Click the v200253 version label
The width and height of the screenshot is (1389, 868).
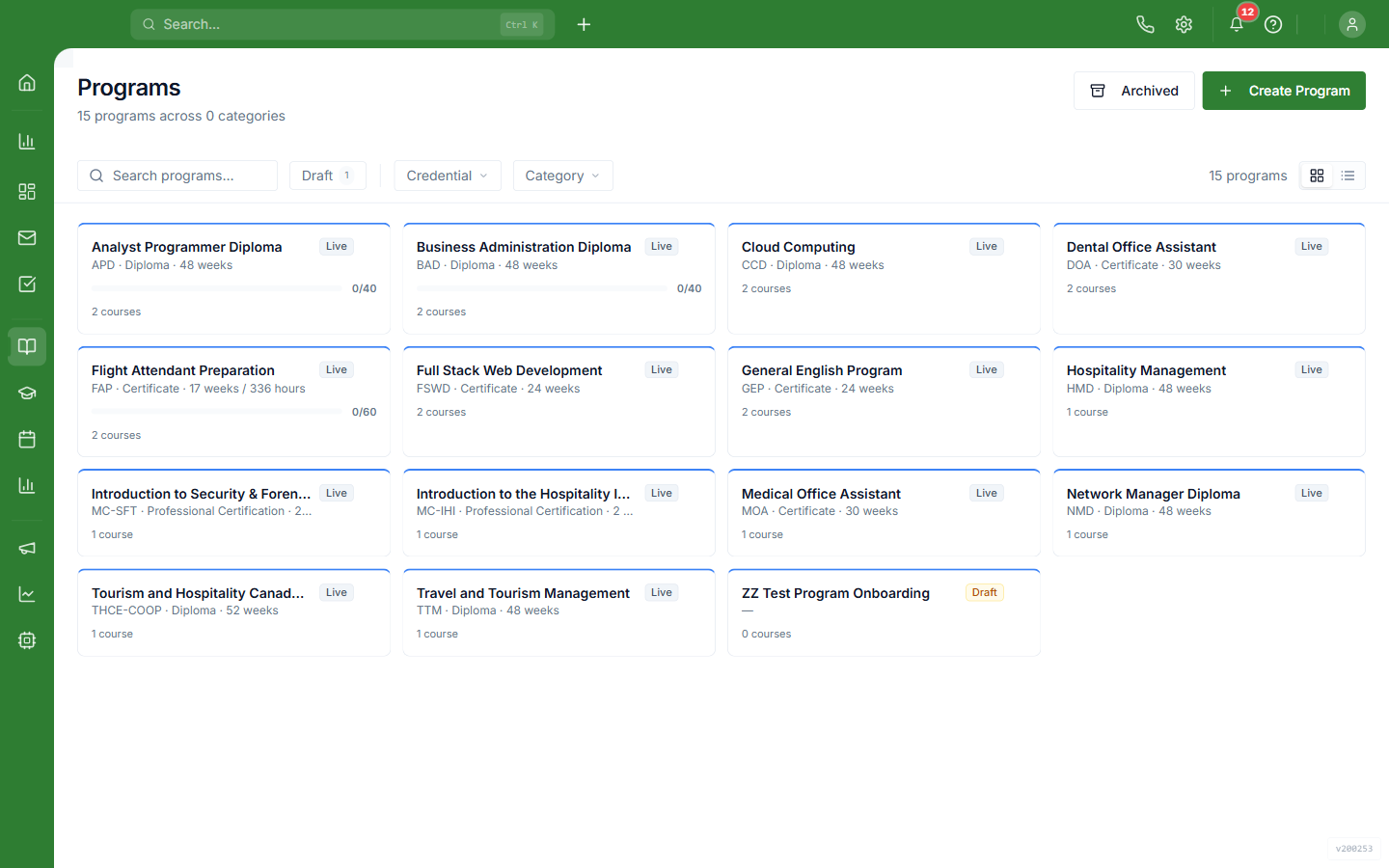(x=1354, y=849)
